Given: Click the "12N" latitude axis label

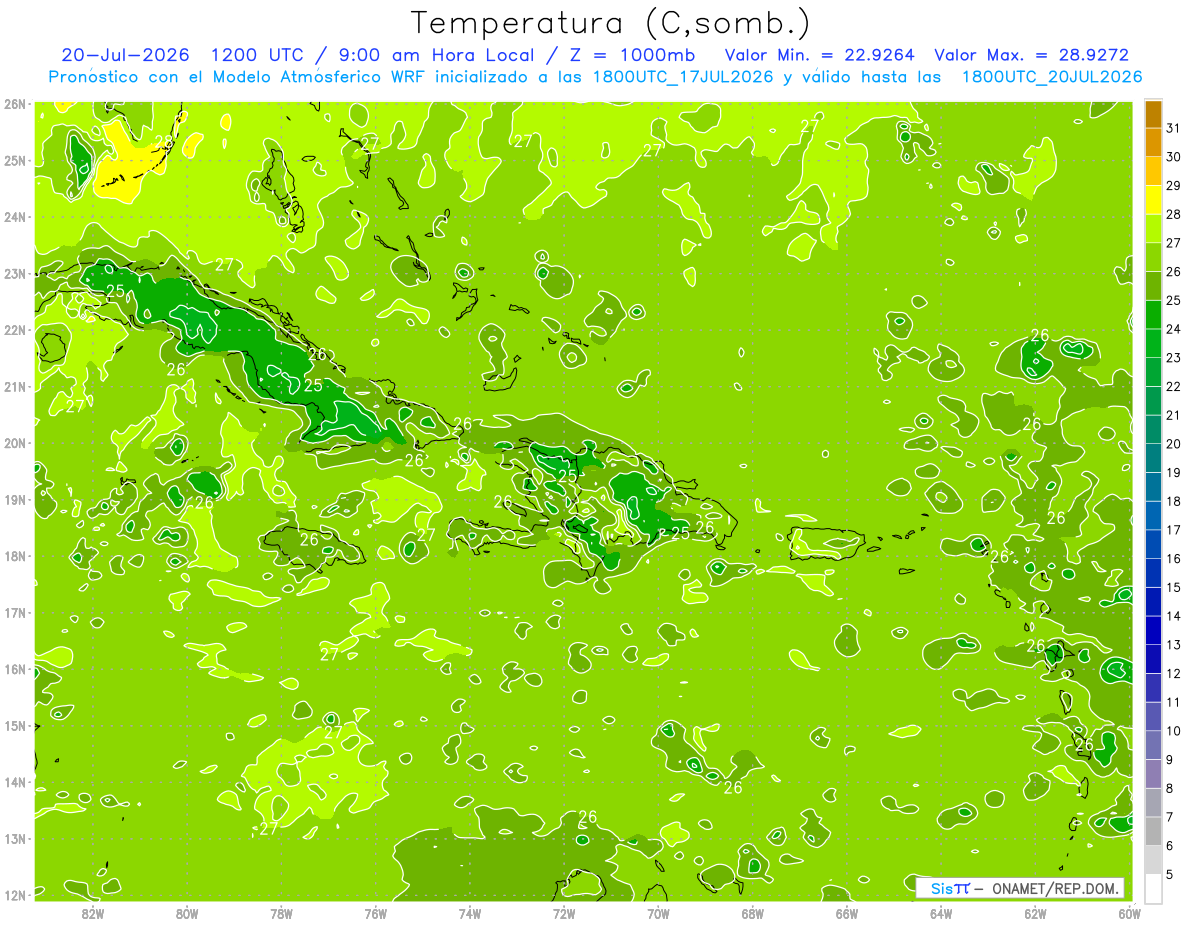Looking at the screenshot, I should [x=14, y=895].
